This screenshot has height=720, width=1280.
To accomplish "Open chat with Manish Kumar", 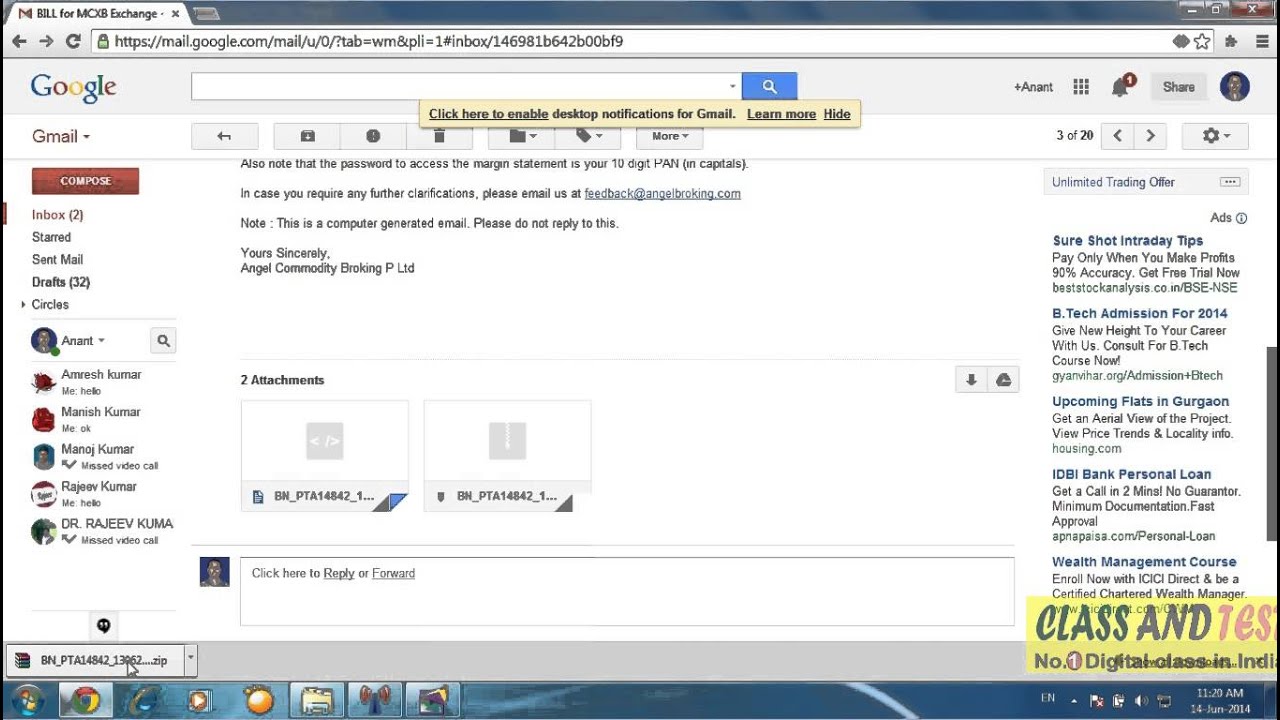I will coord(101,419).
